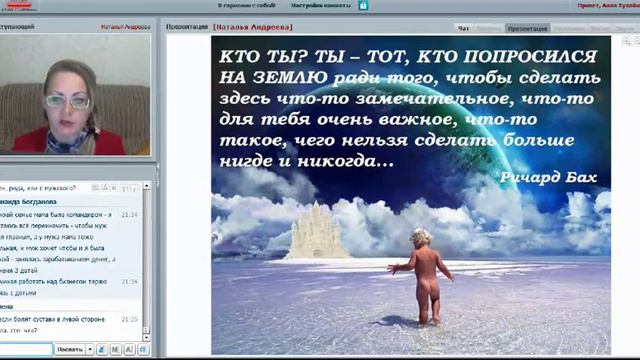Click '[Наталья Андреева]' in the presentation header
Image resolution: width=640 pixels, height=360 pixels.
click(253, 27)
